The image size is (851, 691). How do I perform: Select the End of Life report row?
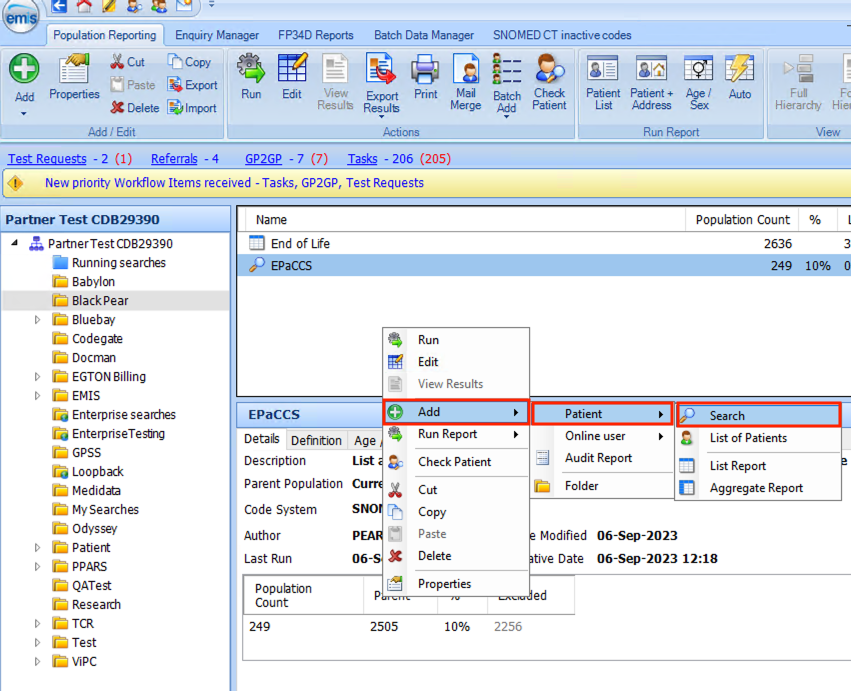(x=544, y=243)
